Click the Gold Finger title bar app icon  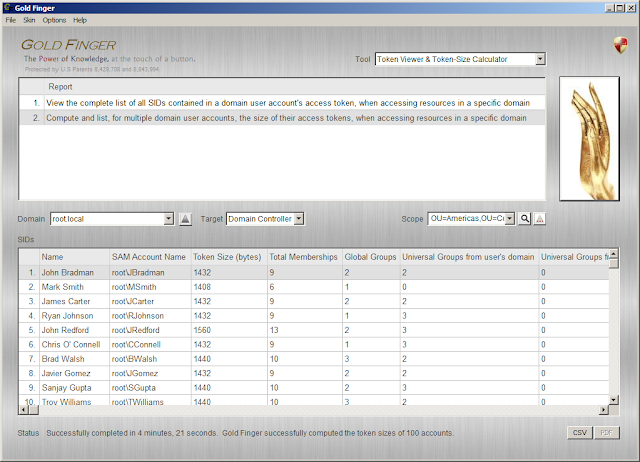(x=7, y=8)
